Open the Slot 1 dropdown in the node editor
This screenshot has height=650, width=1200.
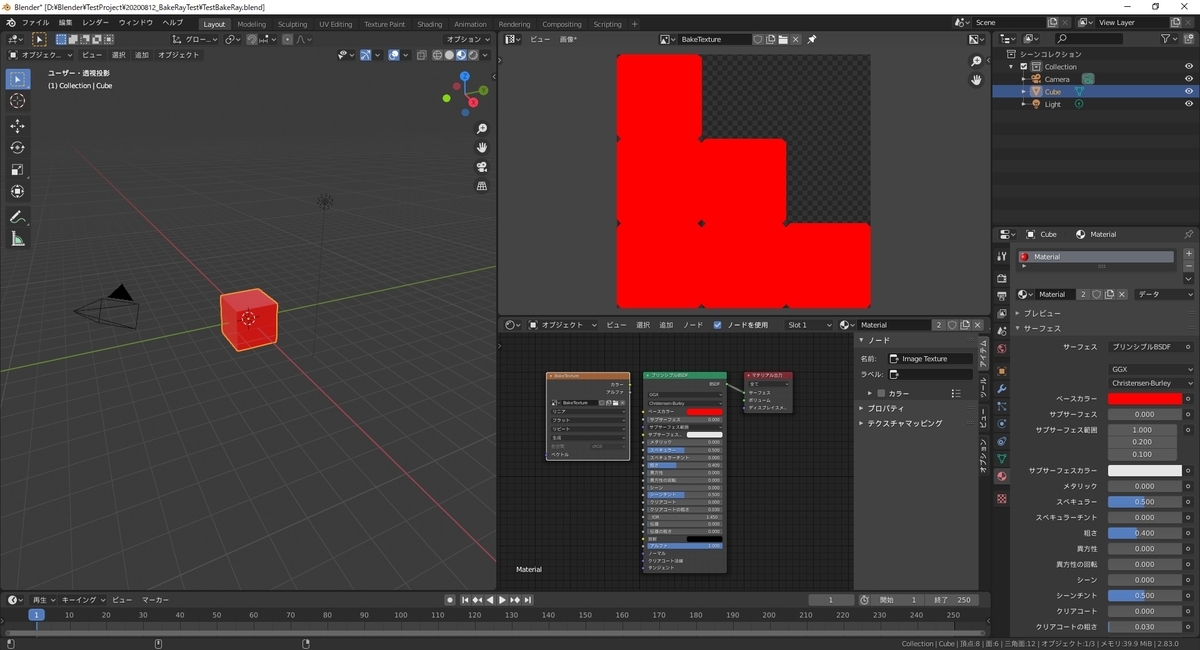pyautogui.click(x=808, y=325)
